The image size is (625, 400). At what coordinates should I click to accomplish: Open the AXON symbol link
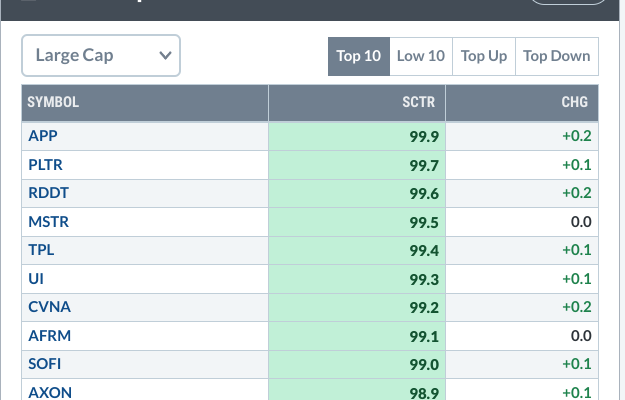point(50,392)
